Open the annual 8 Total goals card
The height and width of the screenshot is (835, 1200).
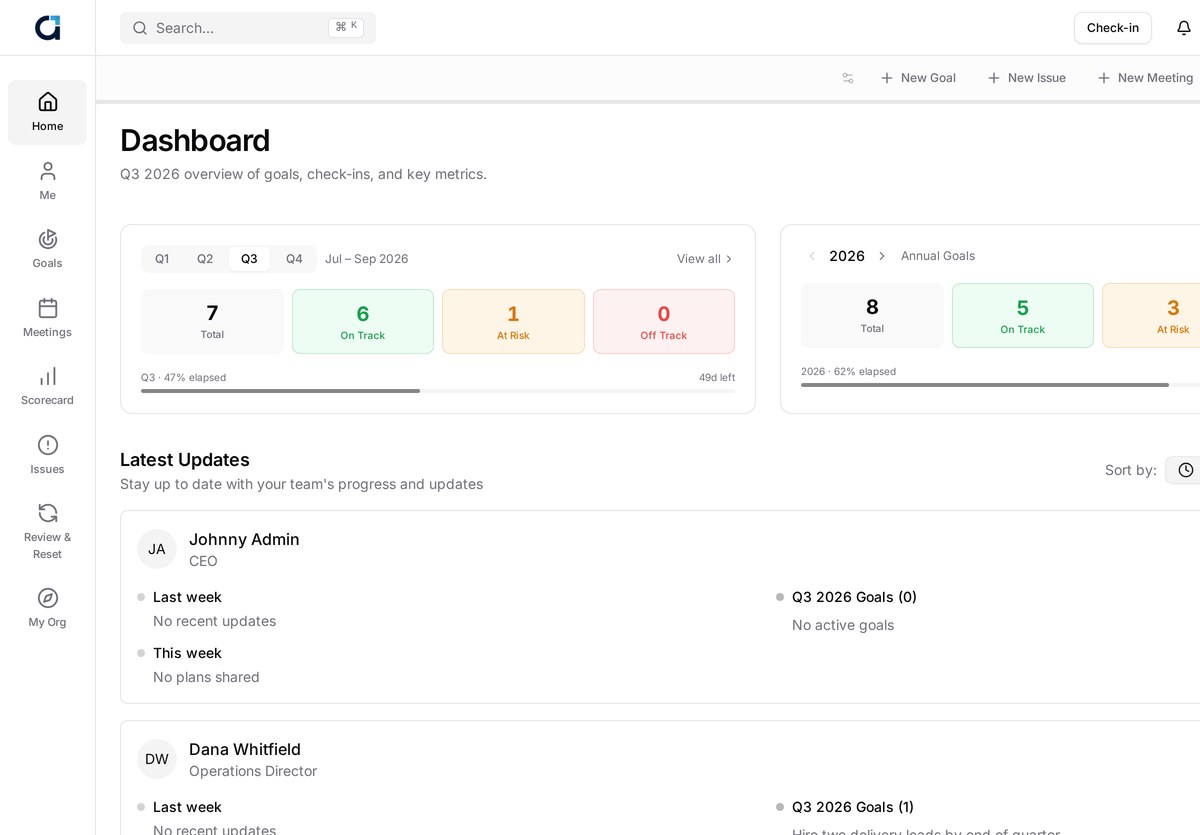(872, 315)
